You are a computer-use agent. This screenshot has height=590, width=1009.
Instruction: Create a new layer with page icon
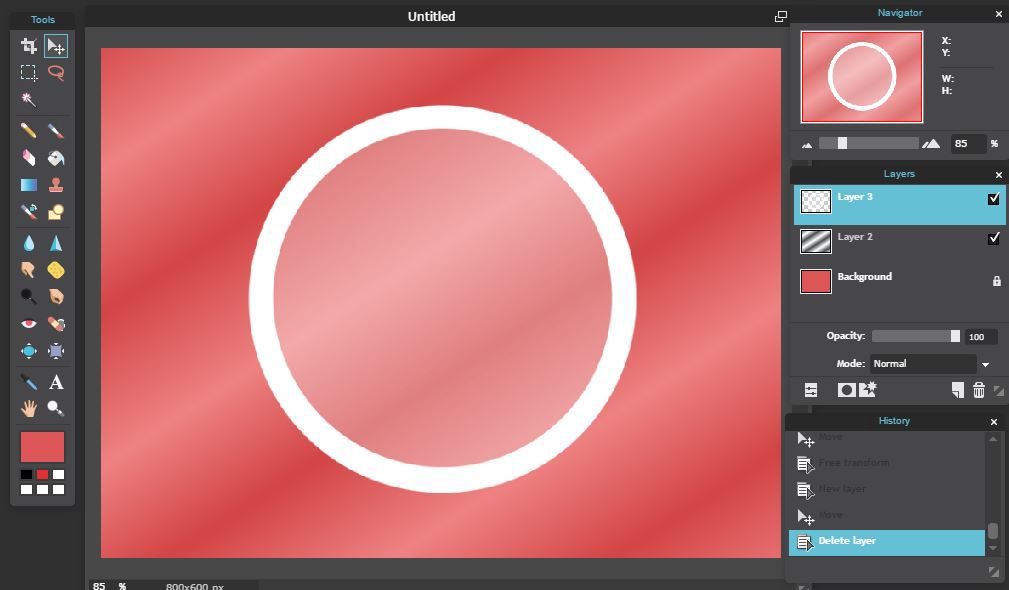pyautogui.click(x=958, y=390)
